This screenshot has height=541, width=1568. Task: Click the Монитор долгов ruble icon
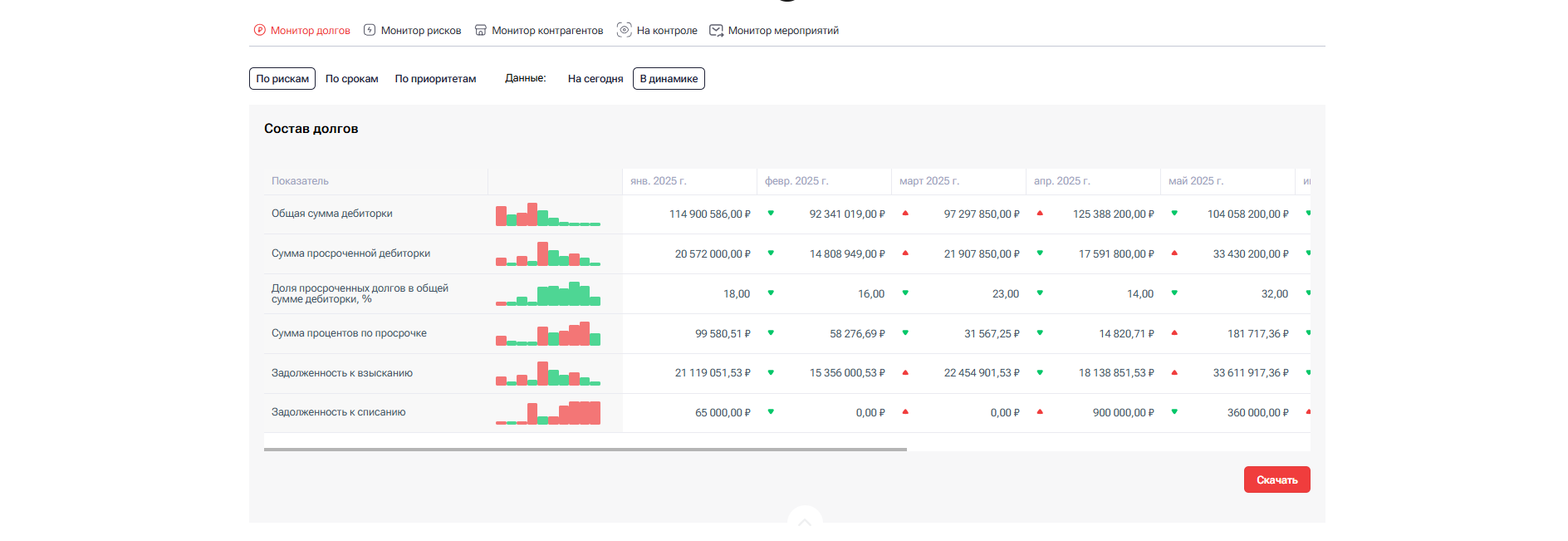point(260,30)
